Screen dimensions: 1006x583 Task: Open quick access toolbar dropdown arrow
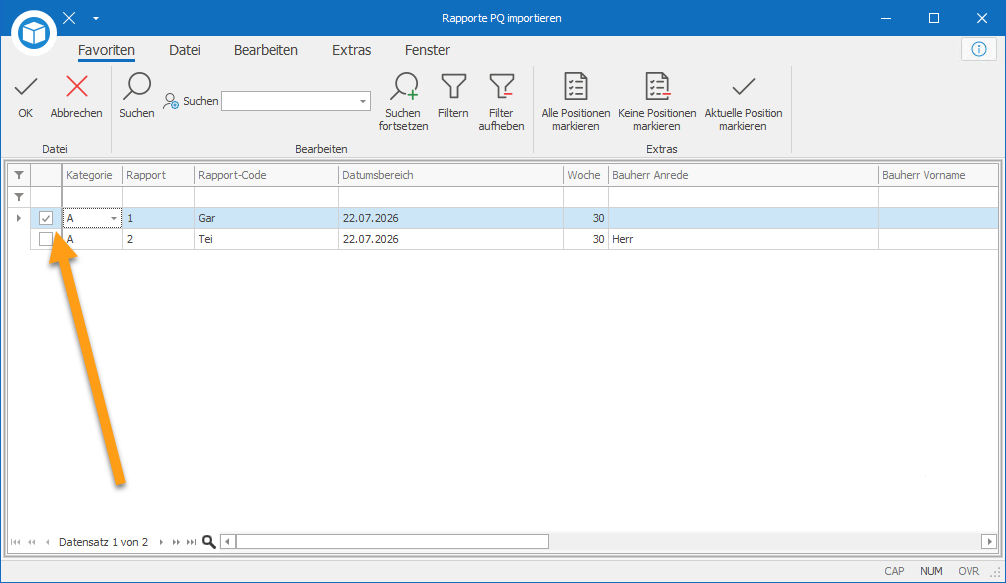pos(96,18)
